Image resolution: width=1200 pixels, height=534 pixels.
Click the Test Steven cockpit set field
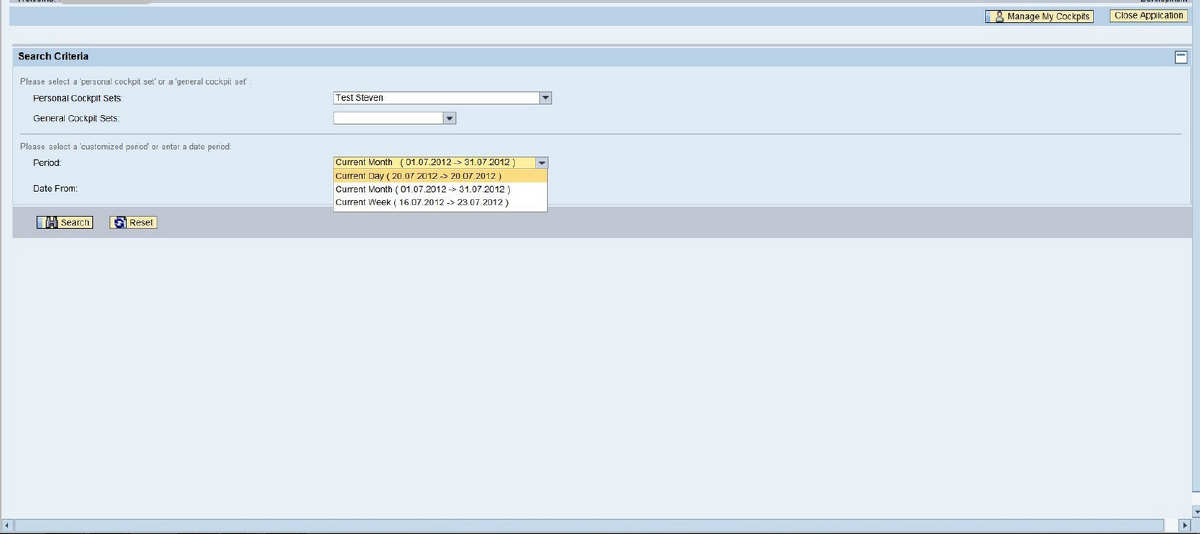pos(435,98)
